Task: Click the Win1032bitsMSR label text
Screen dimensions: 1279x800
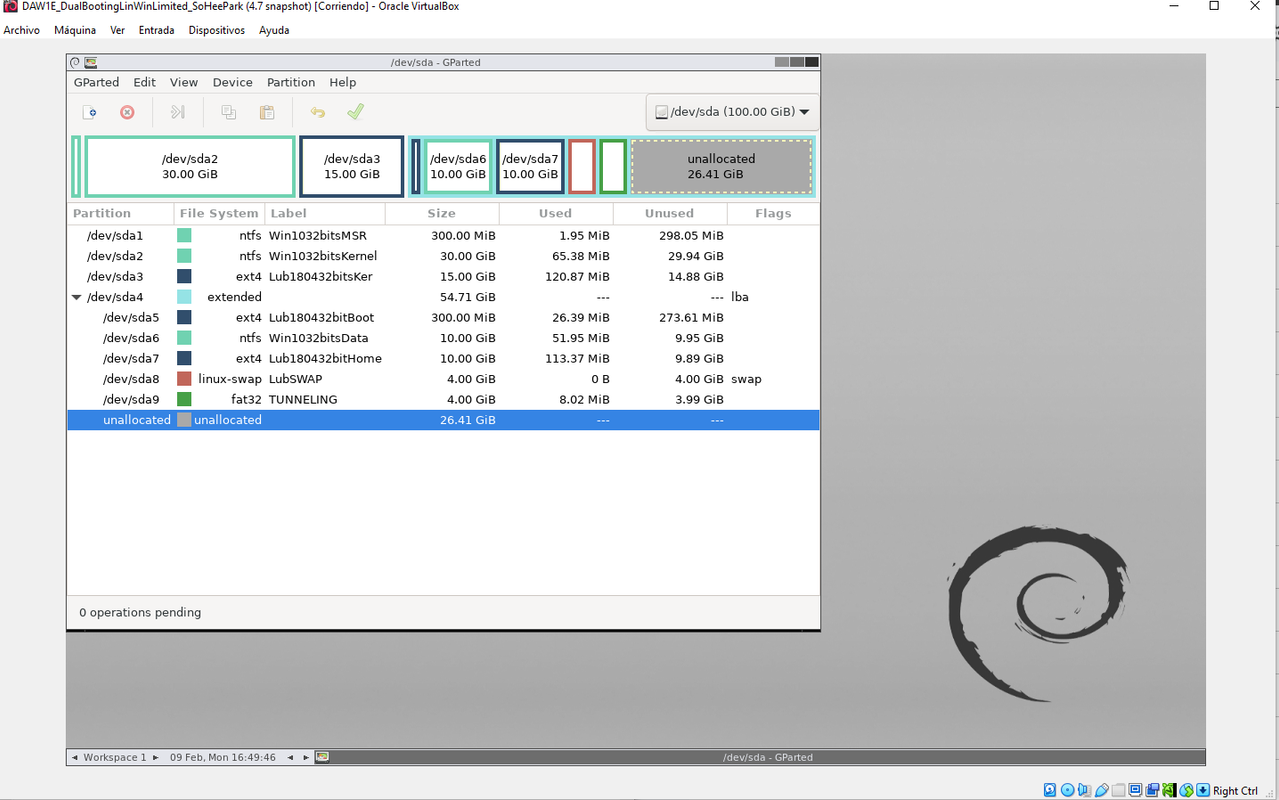Action: click(x=317, y=236)
